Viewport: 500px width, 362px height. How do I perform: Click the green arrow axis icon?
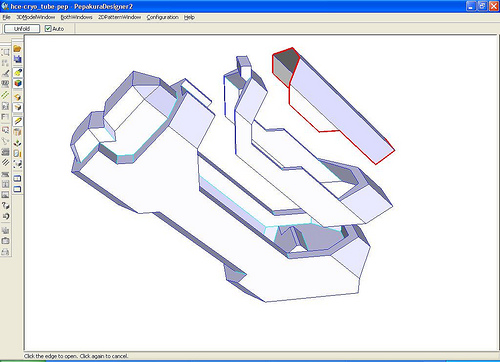click(18, 143)
